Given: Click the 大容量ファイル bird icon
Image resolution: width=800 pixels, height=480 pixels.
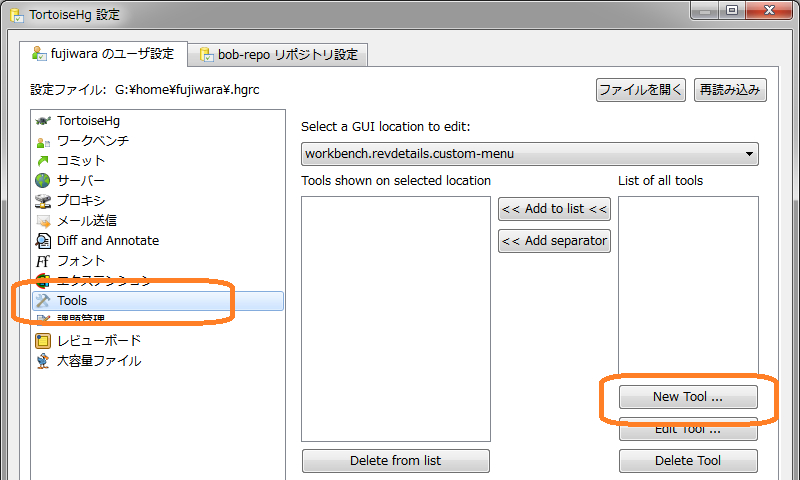Looking at the screenshot, I should click(x=43, y=361).
